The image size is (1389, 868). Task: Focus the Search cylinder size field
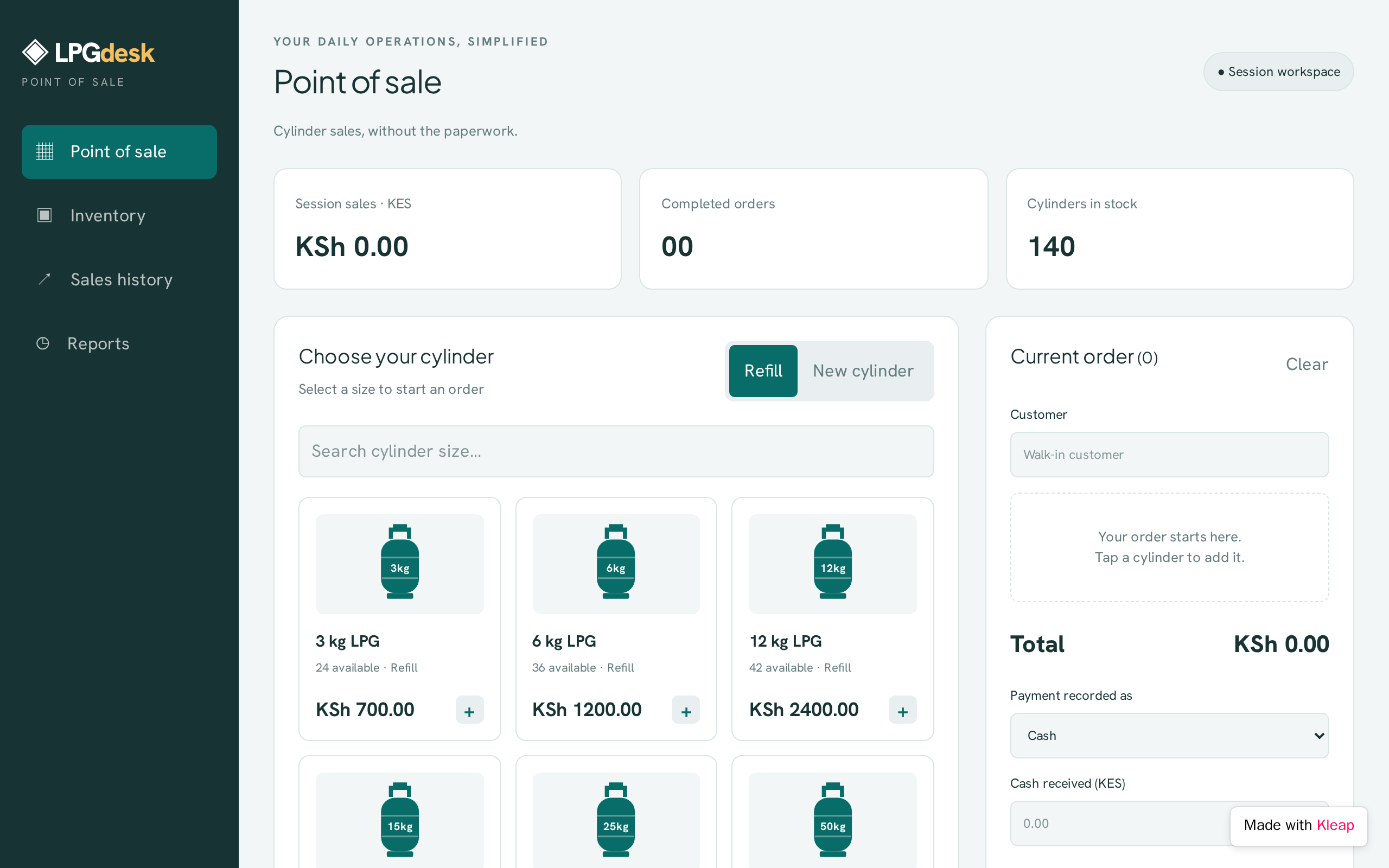(616, 451)
